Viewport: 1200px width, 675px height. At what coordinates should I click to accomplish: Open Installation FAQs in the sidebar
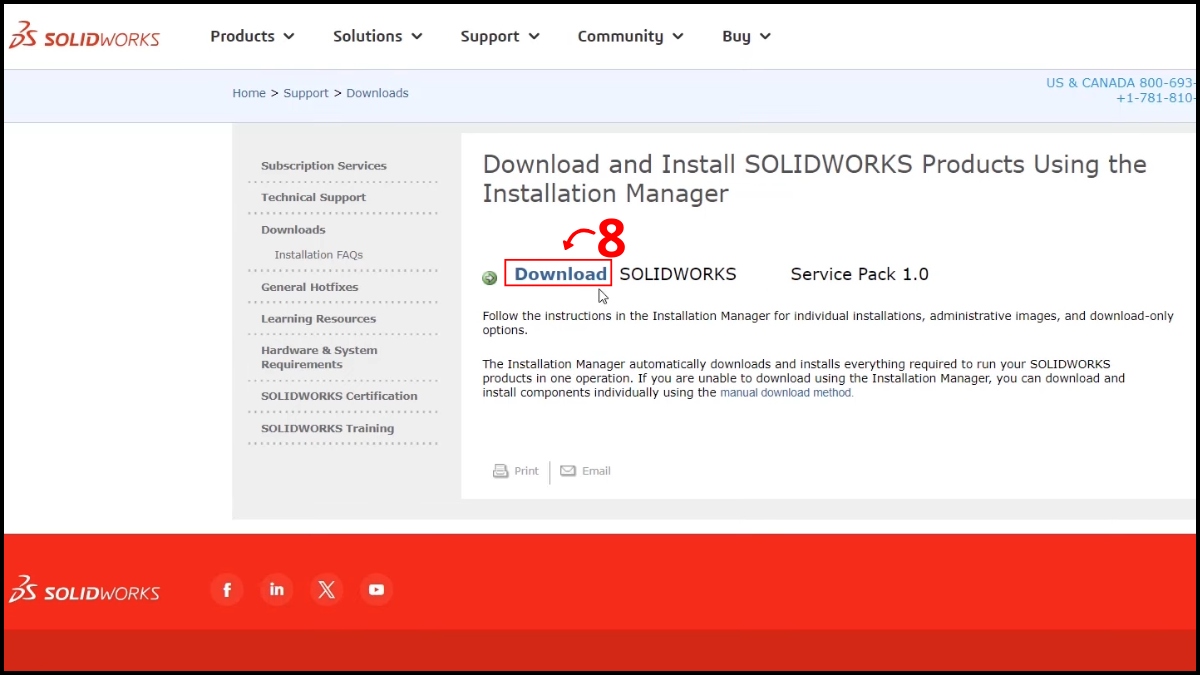[319, 255]
